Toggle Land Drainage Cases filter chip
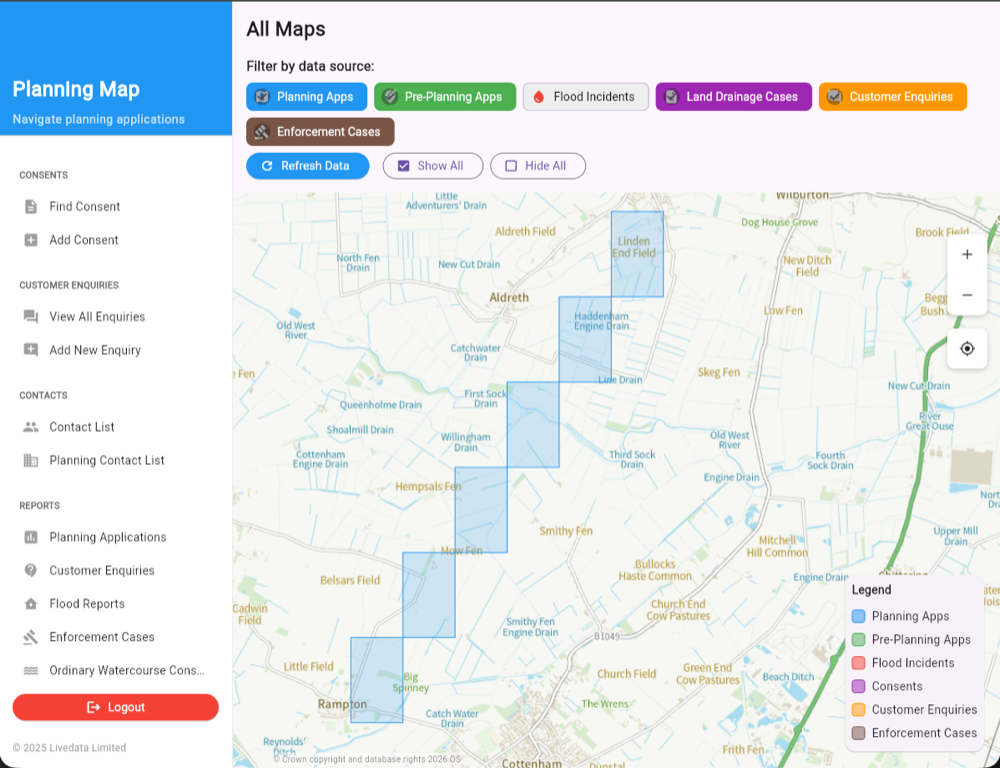 point(733,97)
